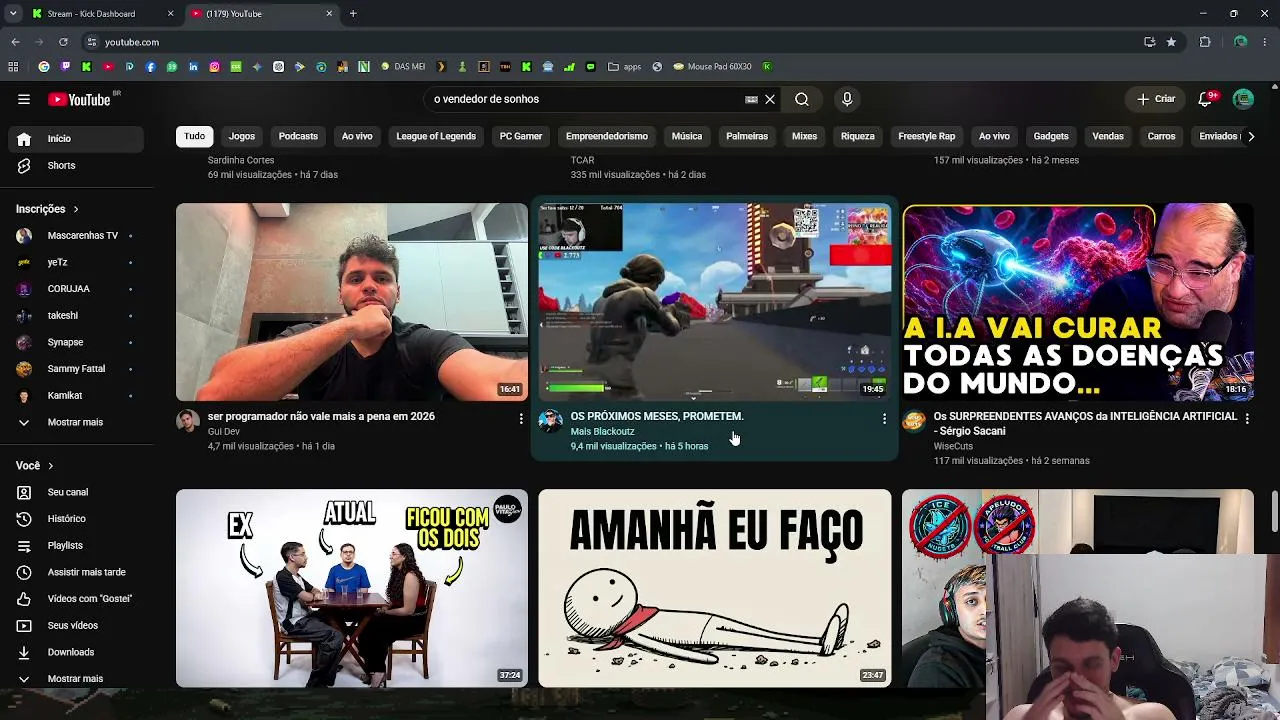Select the Jogos filter chip
1280x720 pixels.
point(242,136)
